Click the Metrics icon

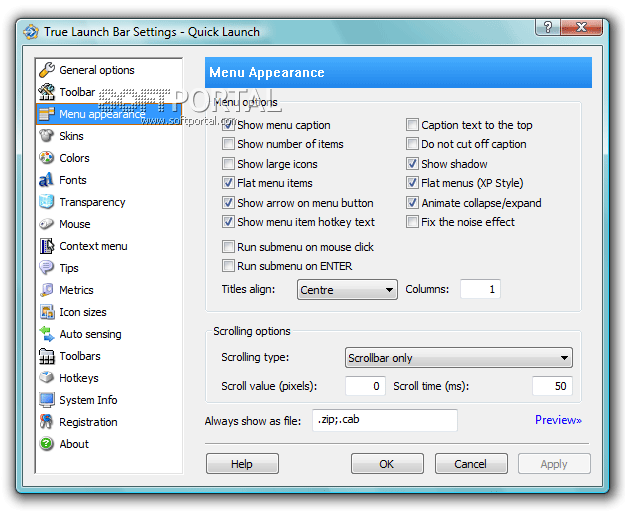coord(47,290)
